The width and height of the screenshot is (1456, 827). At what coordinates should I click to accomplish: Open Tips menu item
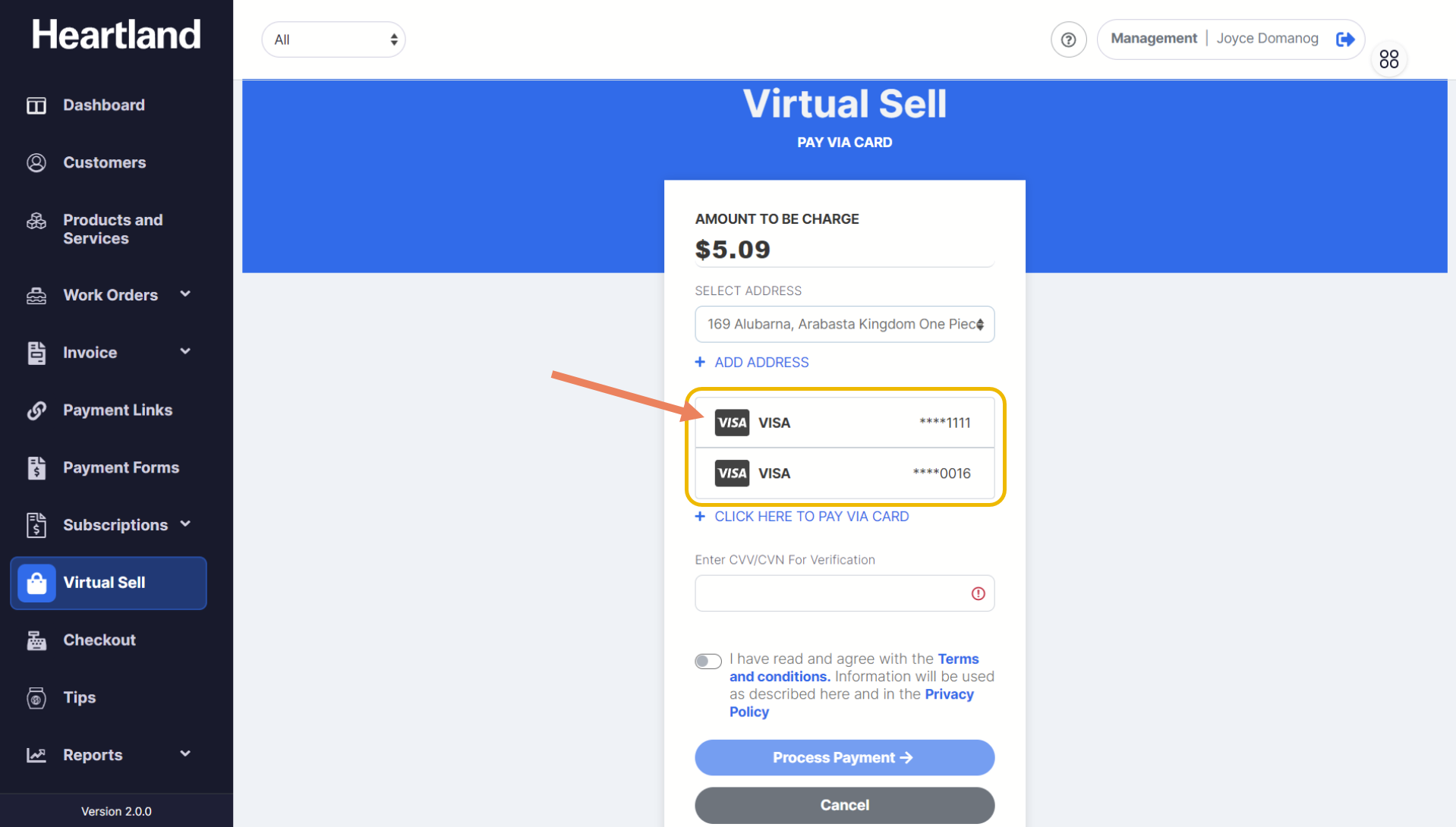[80, 698]
